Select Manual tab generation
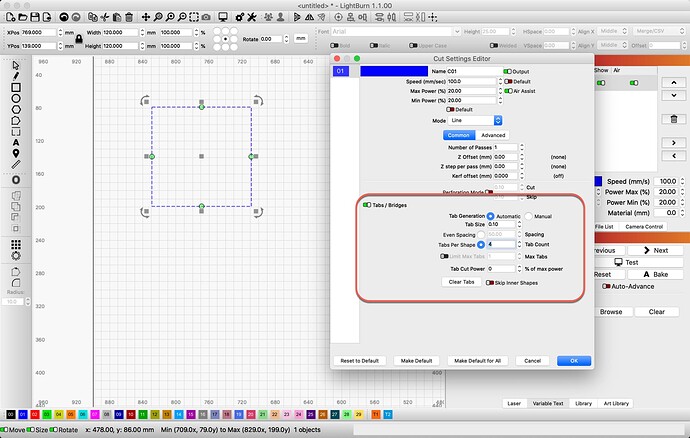The width and height of the screenshot is (690, 438). tap(529, 216)
